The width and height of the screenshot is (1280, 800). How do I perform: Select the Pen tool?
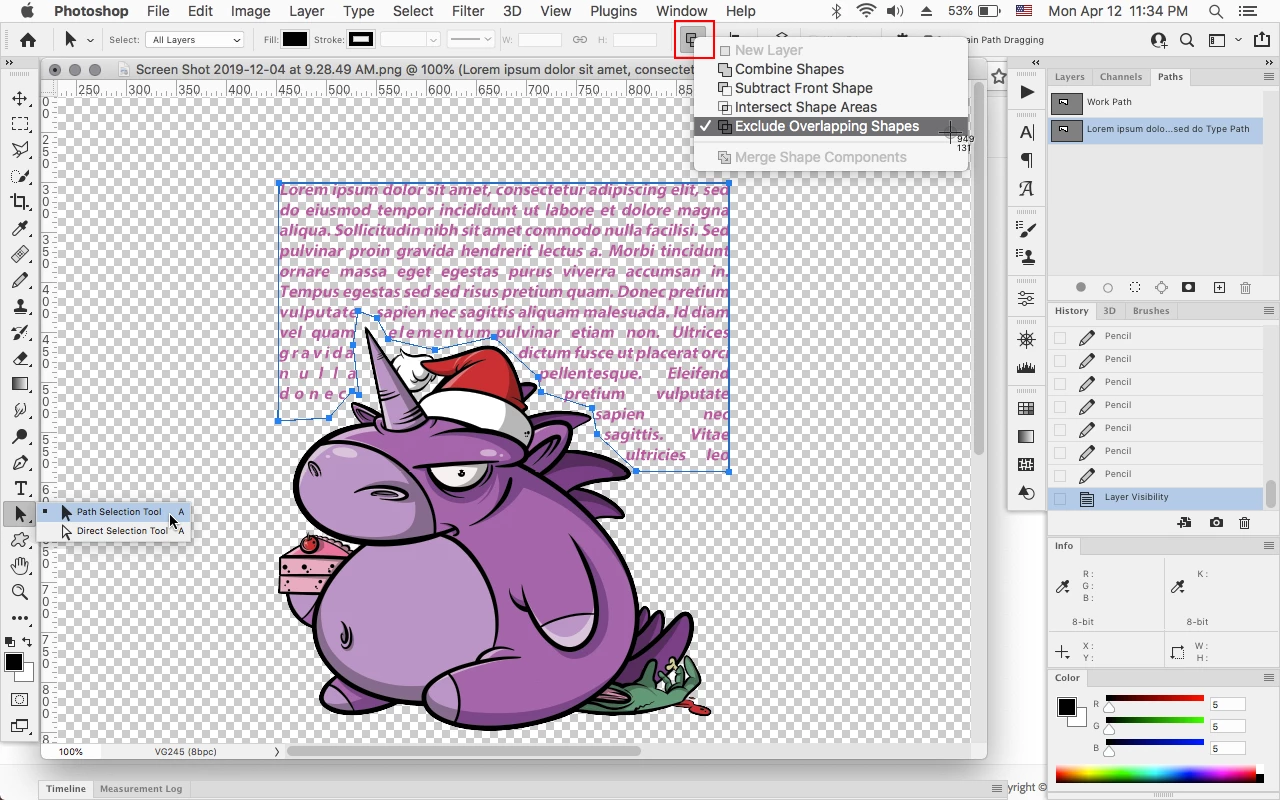[20, 462]
